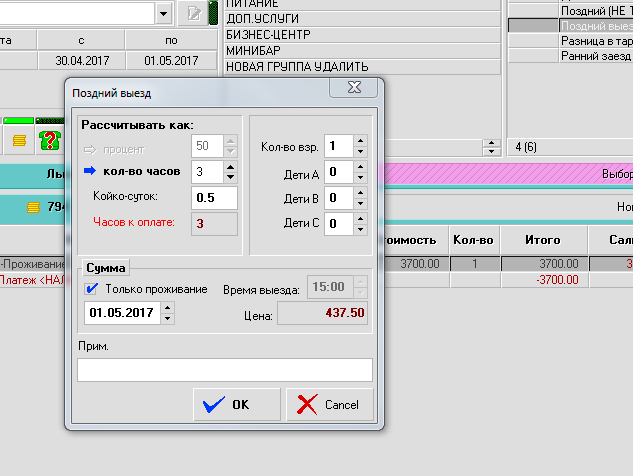Viewport: 633px width, 476px height.
Task: Toggle the Только проживание checkbox
Action: pos(92,289)
